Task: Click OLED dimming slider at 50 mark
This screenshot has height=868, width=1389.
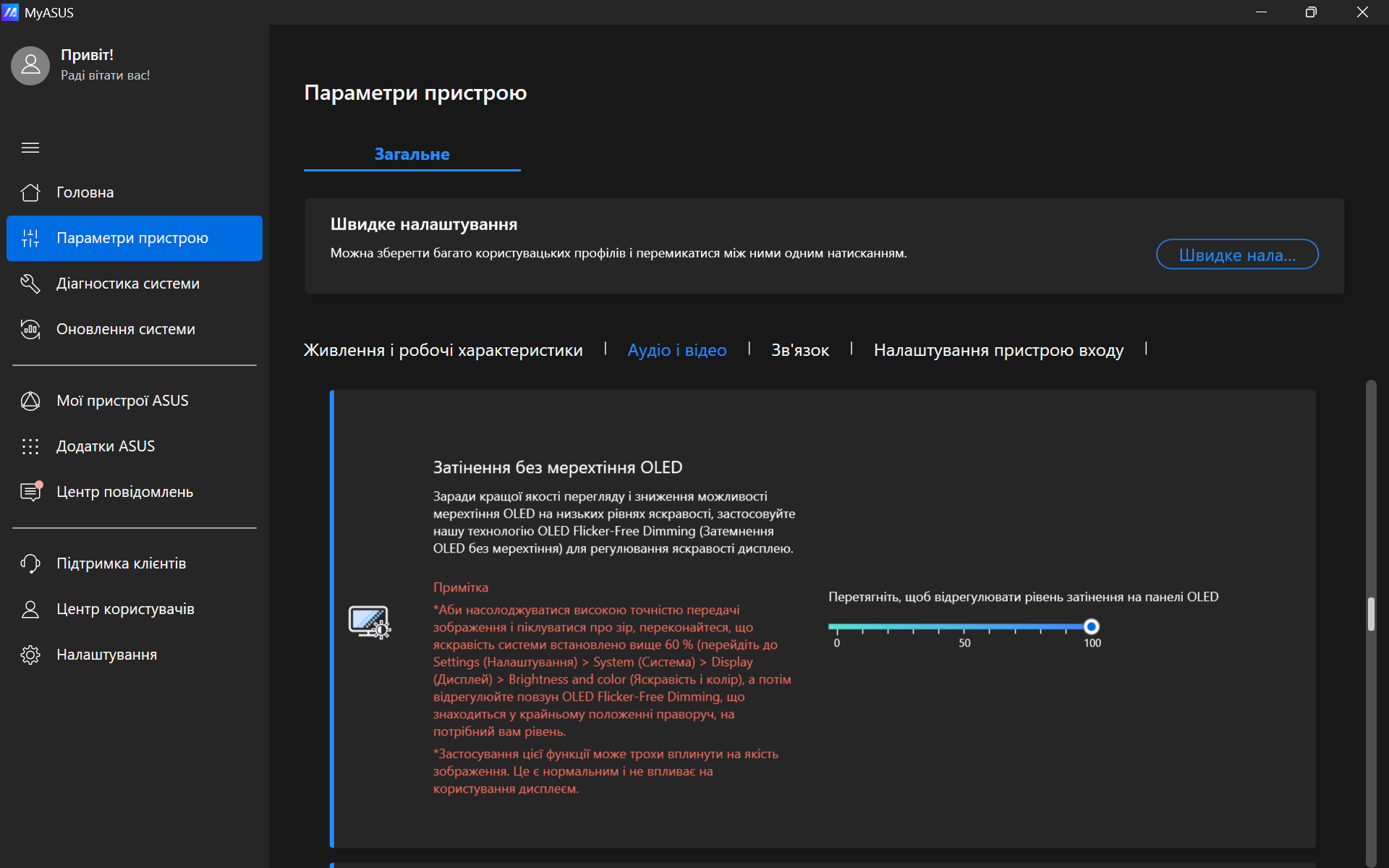Action: point(964,627)
